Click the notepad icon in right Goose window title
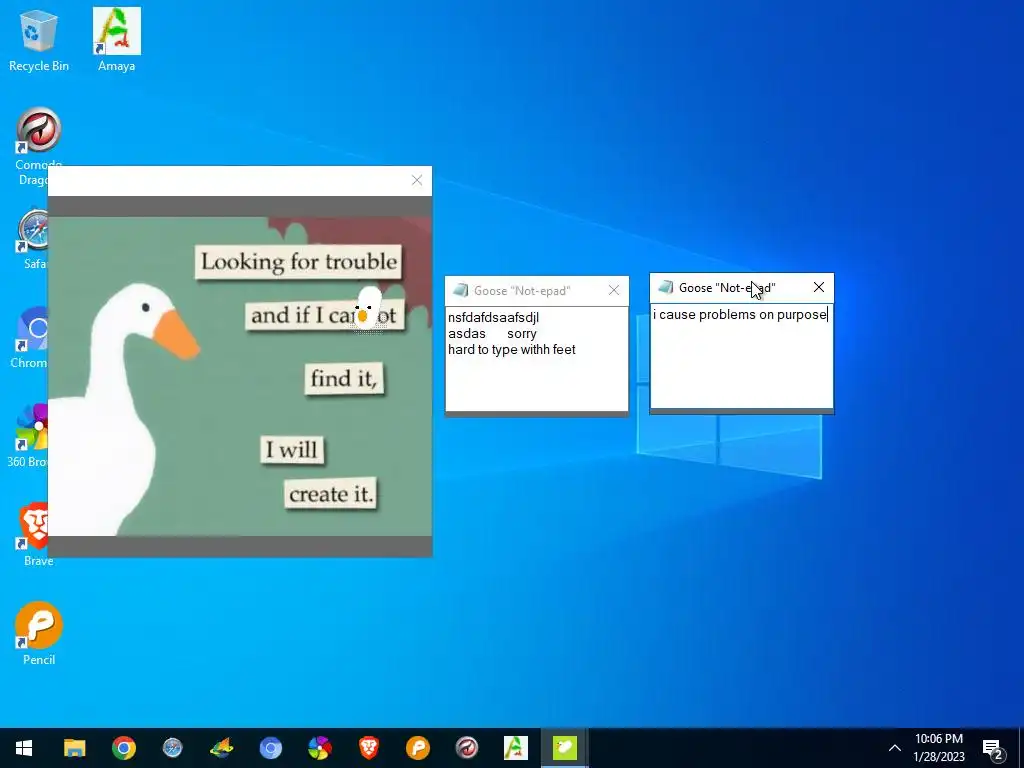This screenshot has width=1024, height=768. pos(665,287)
